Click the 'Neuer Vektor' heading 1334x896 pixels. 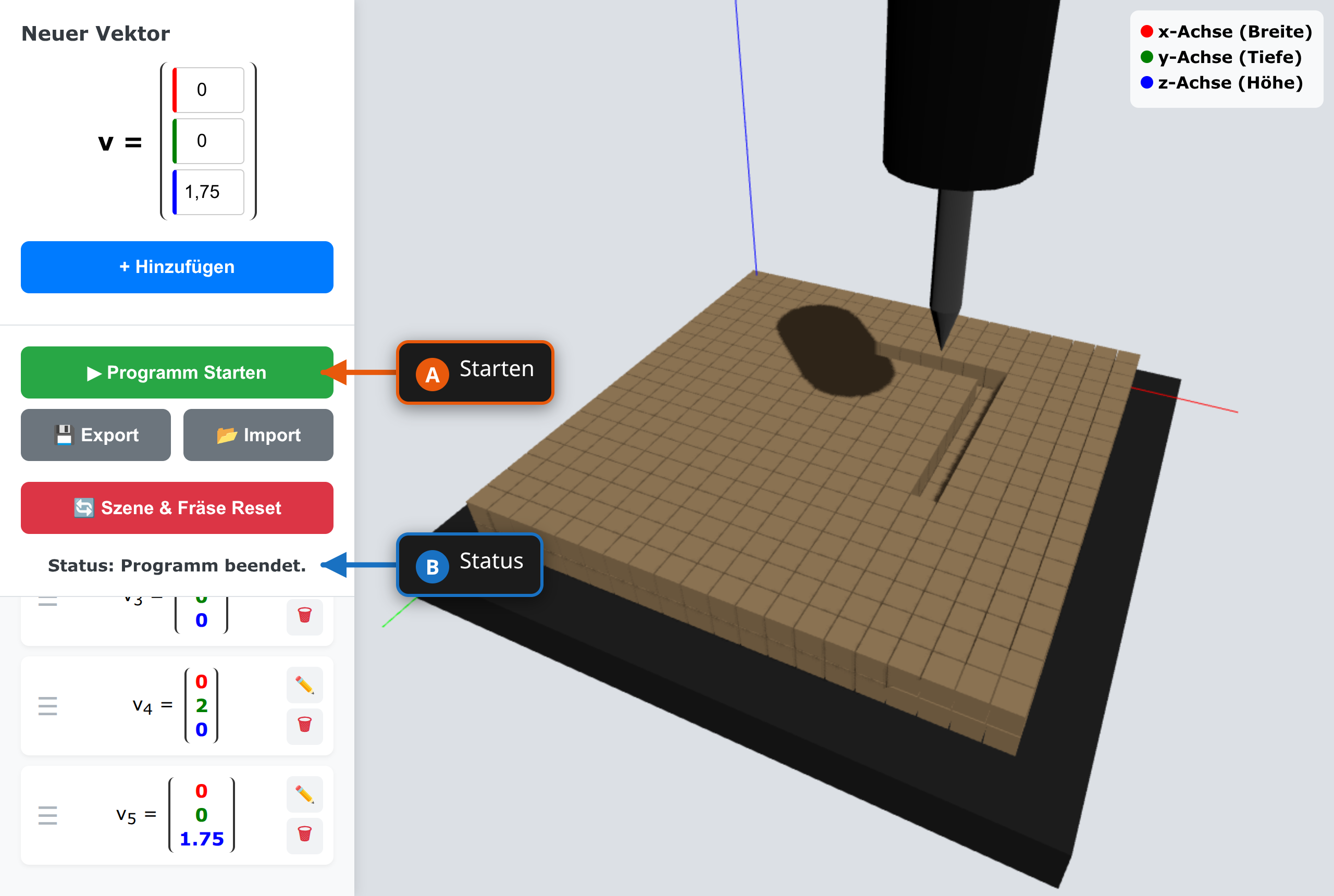click(x=95, y=34)
